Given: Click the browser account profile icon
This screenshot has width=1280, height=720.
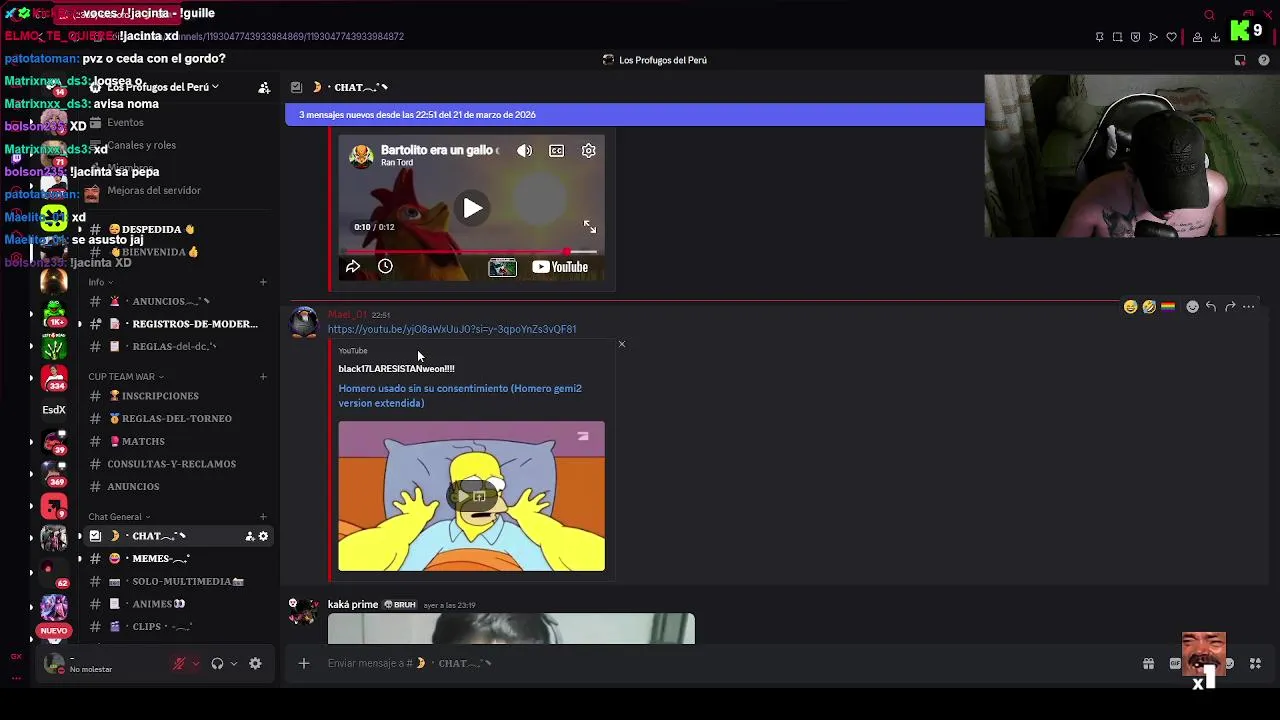Looking at the screenshot, I should tap(1196, 37).
